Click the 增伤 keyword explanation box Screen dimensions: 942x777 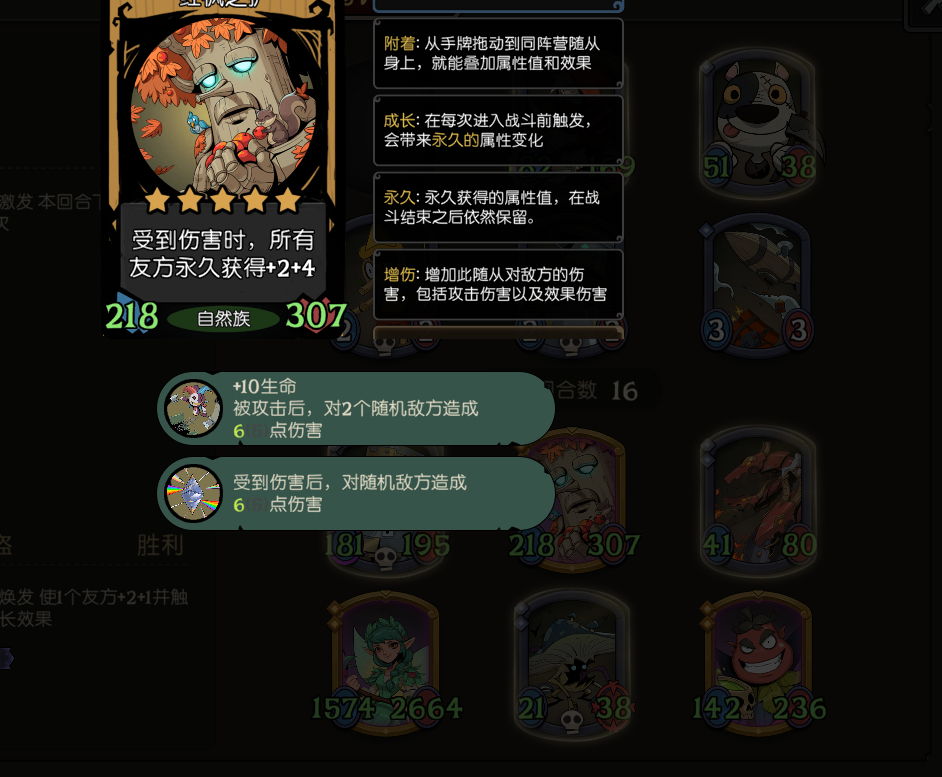(498, 284)
